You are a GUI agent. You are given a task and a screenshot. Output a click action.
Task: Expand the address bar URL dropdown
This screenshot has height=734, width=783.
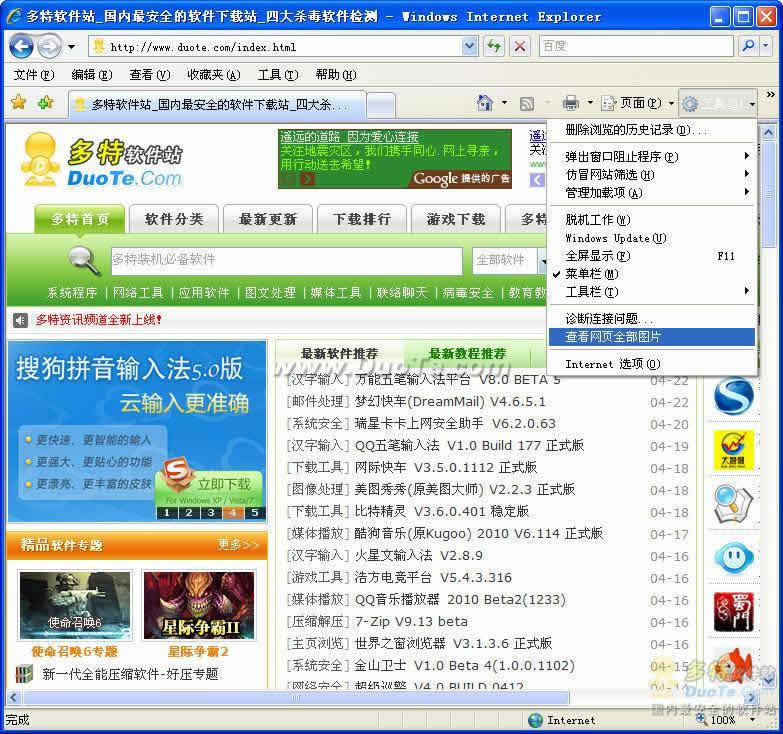[x=469, y=46]
